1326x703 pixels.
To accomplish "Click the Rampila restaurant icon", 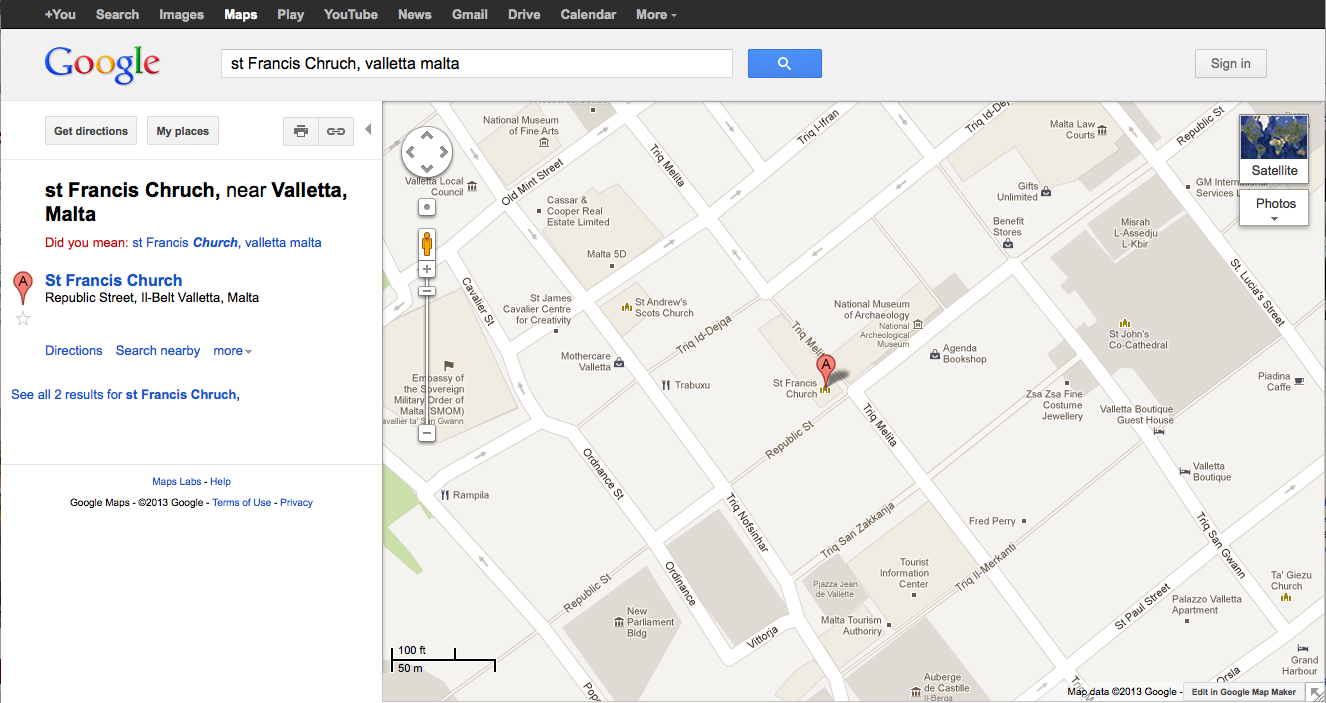I will [444, 495].
